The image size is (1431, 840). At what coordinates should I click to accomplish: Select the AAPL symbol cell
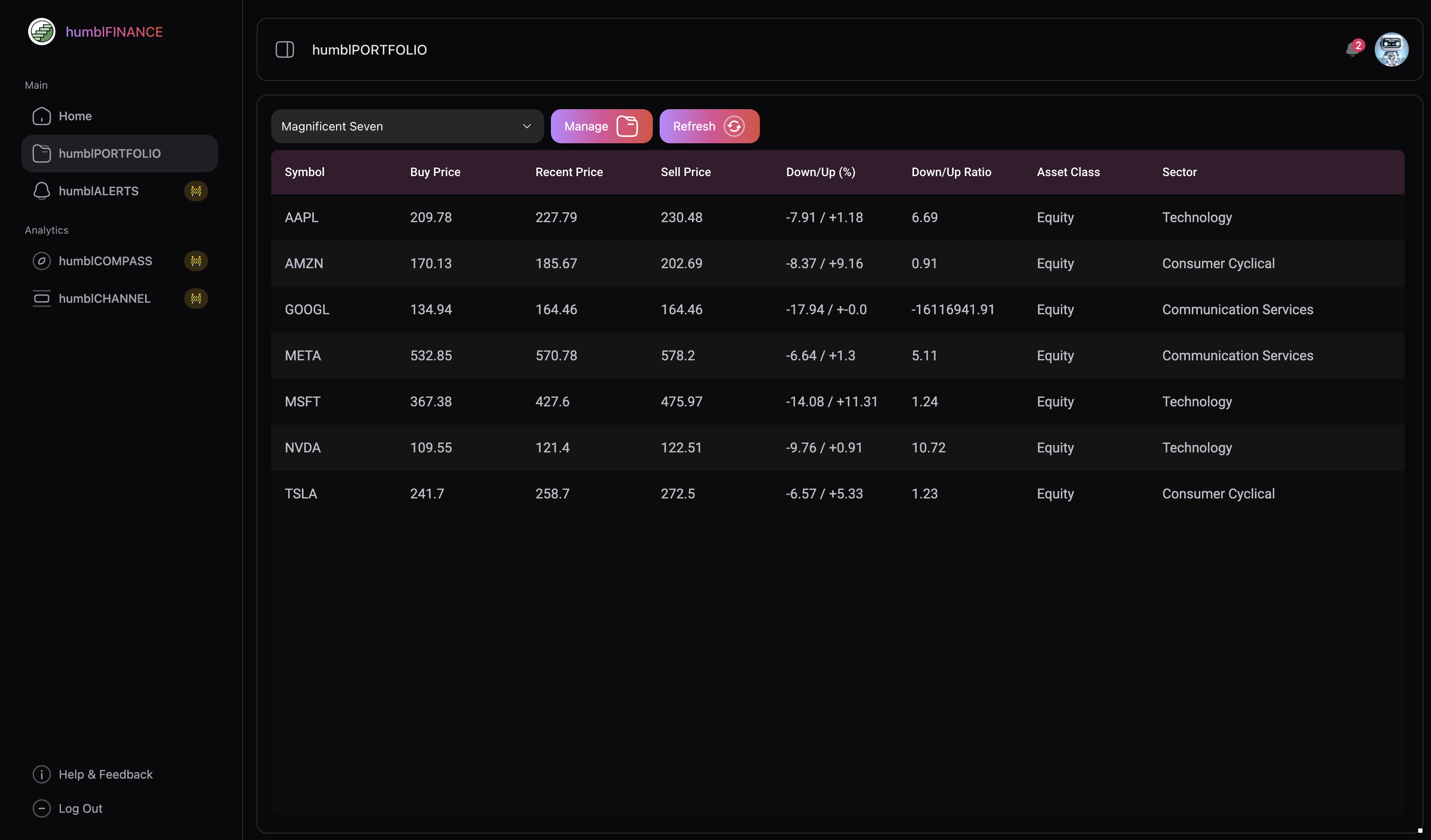[301, 217]
